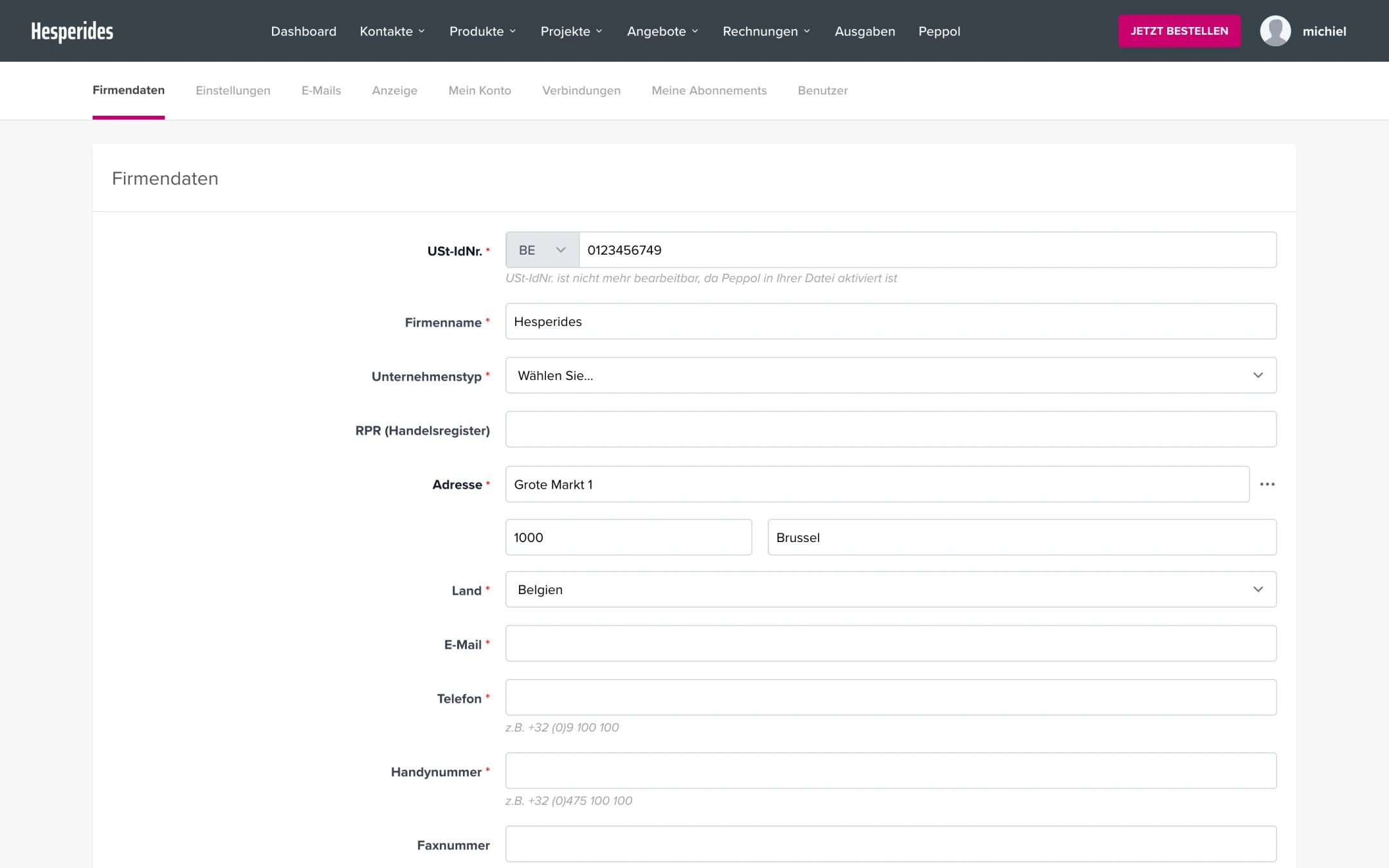Click the Firmenname field

click(891, 321)
